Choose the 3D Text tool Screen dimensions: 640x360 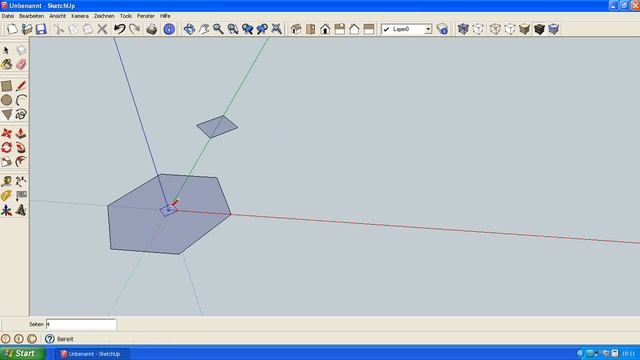click(x=21, y=210)
